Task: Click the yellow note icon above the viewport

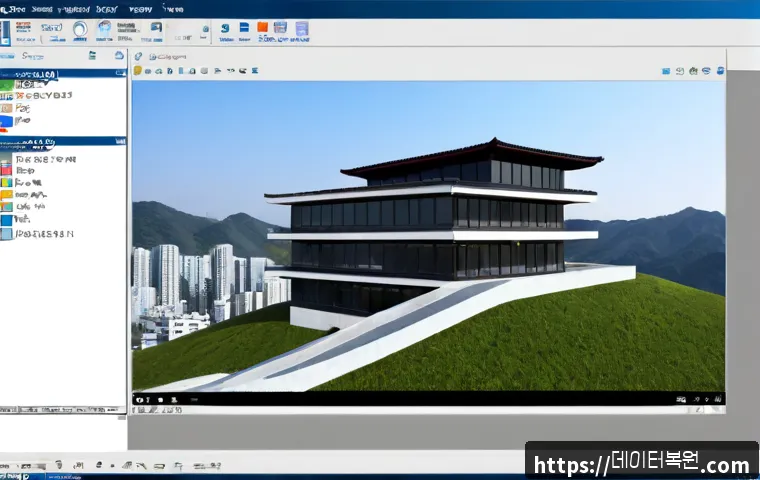Action: click(x=138, y=71)
